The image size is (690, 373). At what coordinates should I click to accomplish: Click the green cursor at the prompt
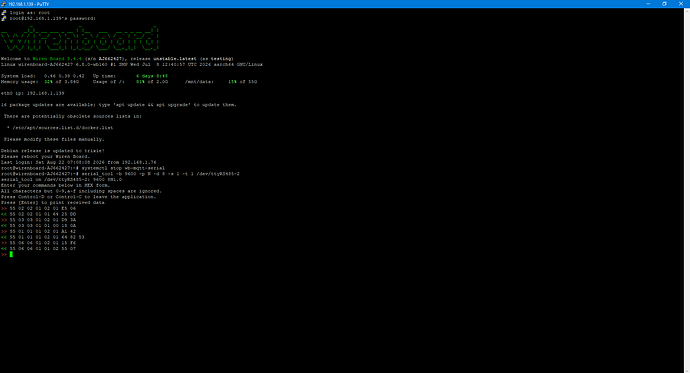click(x=11, y=254)
